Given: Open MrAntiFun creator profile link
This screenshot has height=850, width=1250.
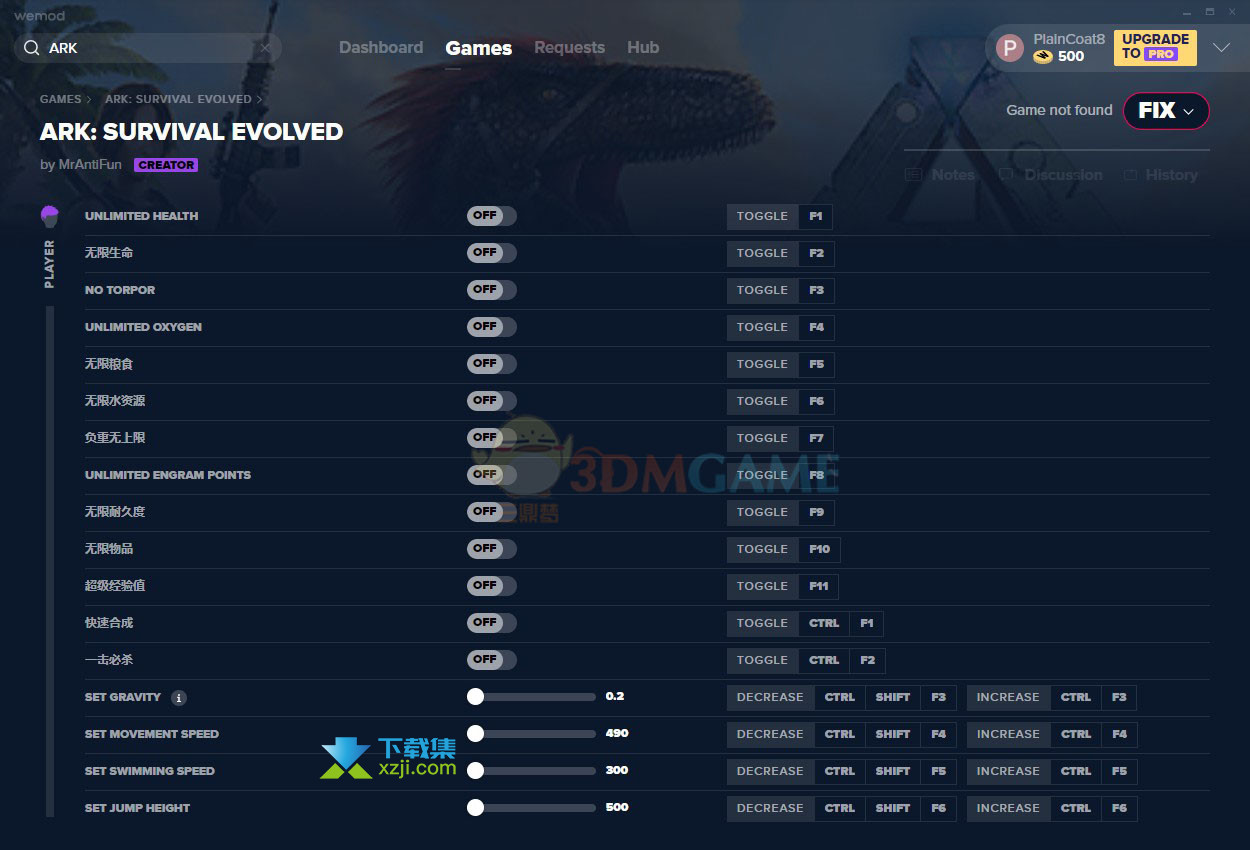Looking at the screenshot, I should click(91, 165).
